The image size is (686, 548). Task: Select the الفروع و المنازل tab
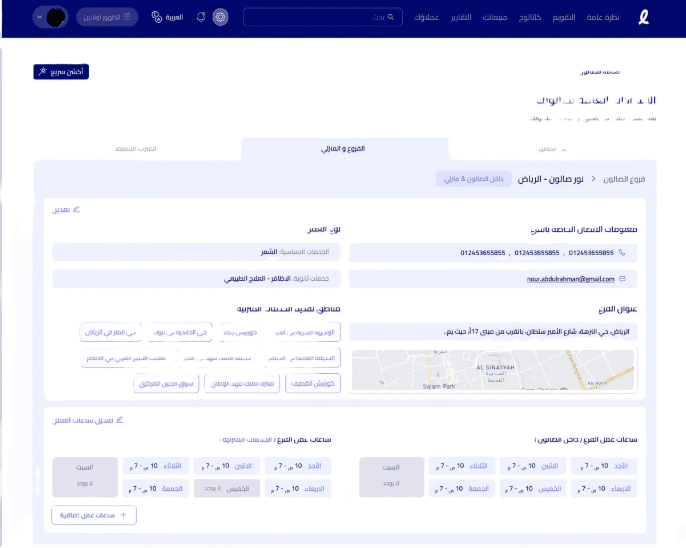[344, 149]
